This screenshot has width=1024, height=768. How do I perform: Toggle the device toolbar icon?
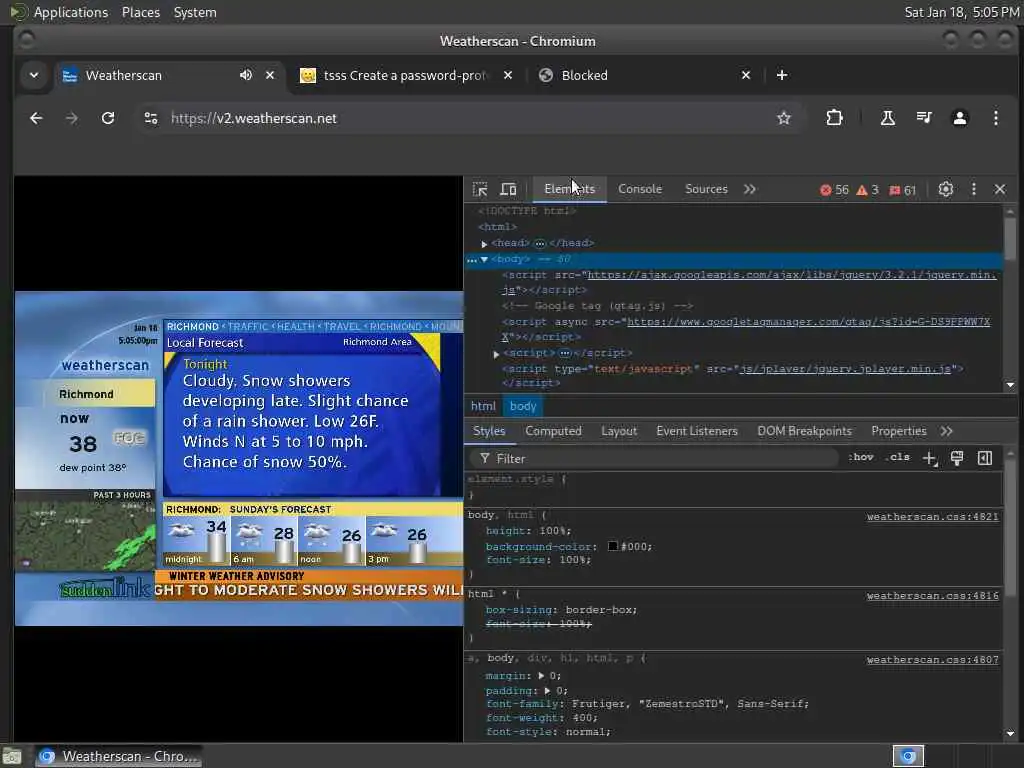tap(508, 189)
